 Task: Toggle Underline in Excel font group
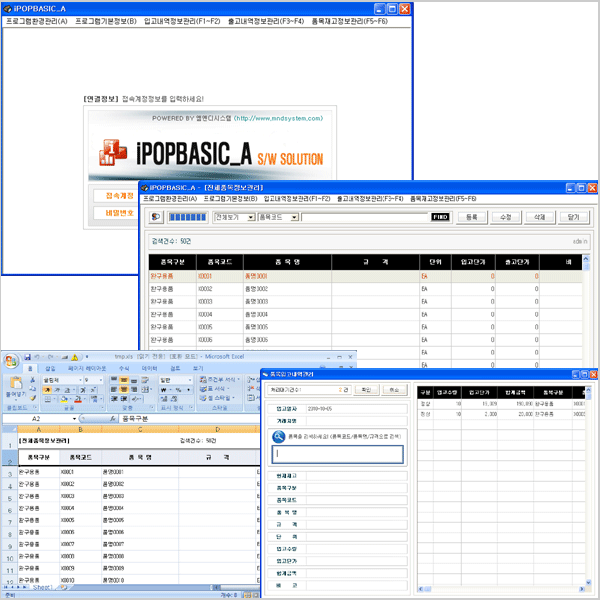click(x=67, y=390)
